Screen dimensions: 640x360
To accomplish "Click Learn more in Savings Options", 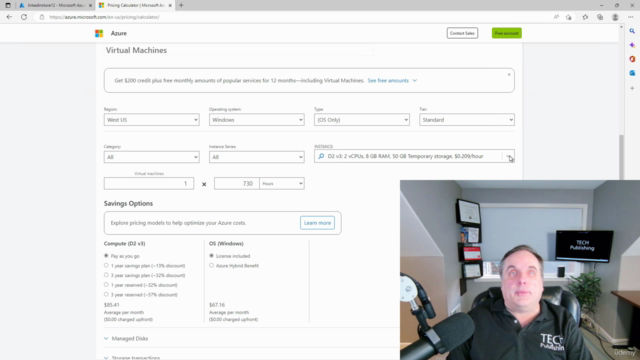I will (x=317, y=223).
